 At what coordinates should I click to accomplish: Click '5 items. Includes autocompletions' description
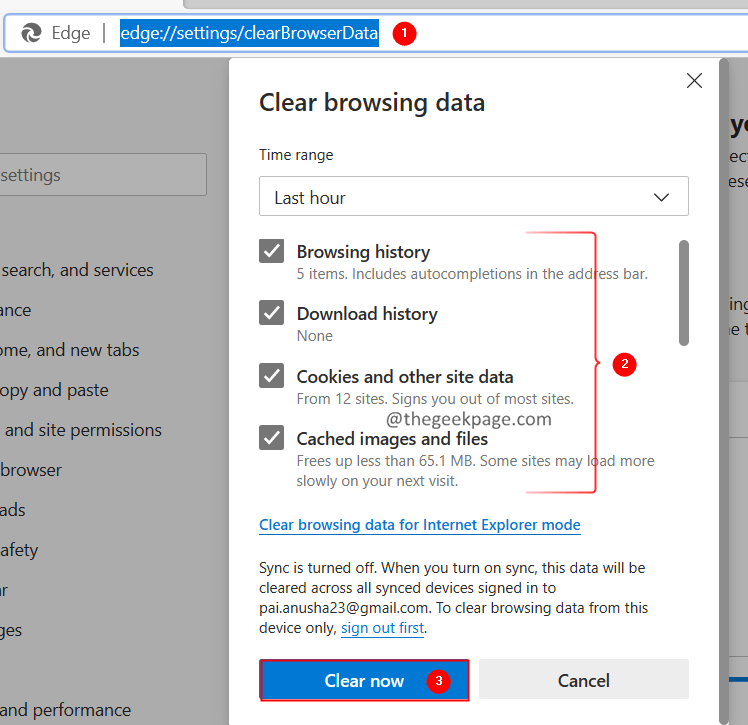pos(472,274)
